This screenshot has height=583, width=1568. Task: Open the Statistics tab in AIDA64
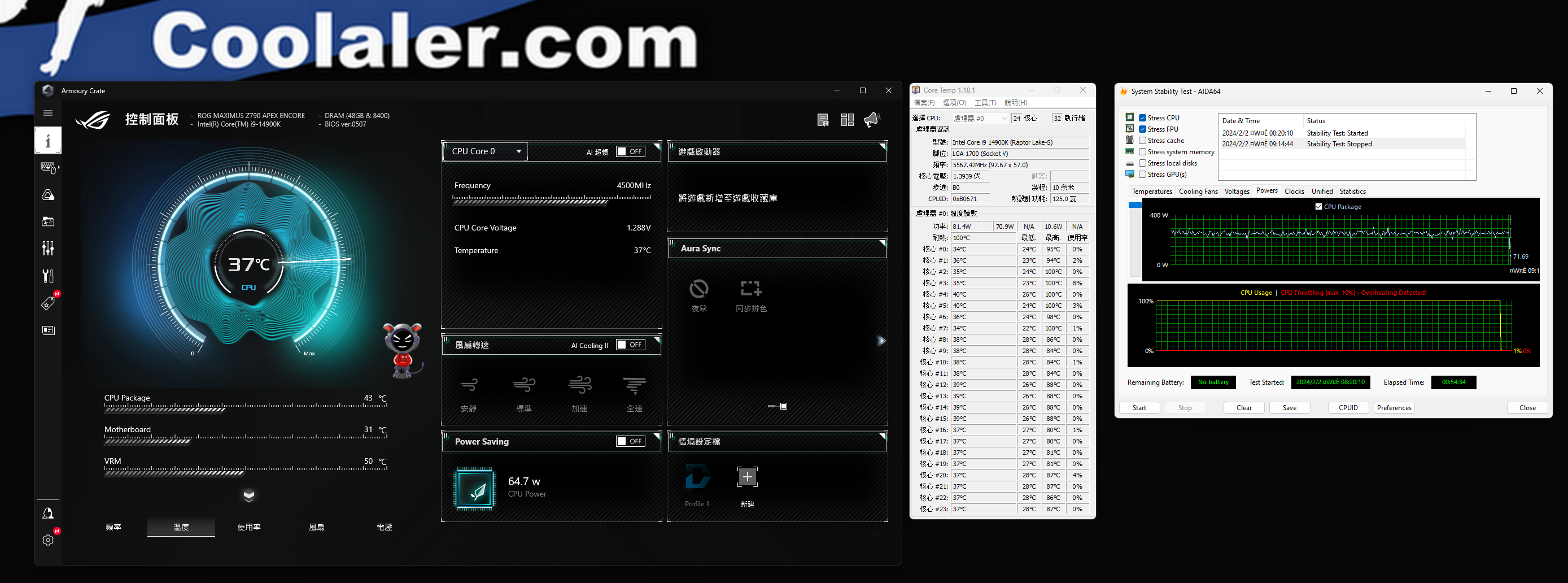pyautogui.click(x=1352, y=192)
